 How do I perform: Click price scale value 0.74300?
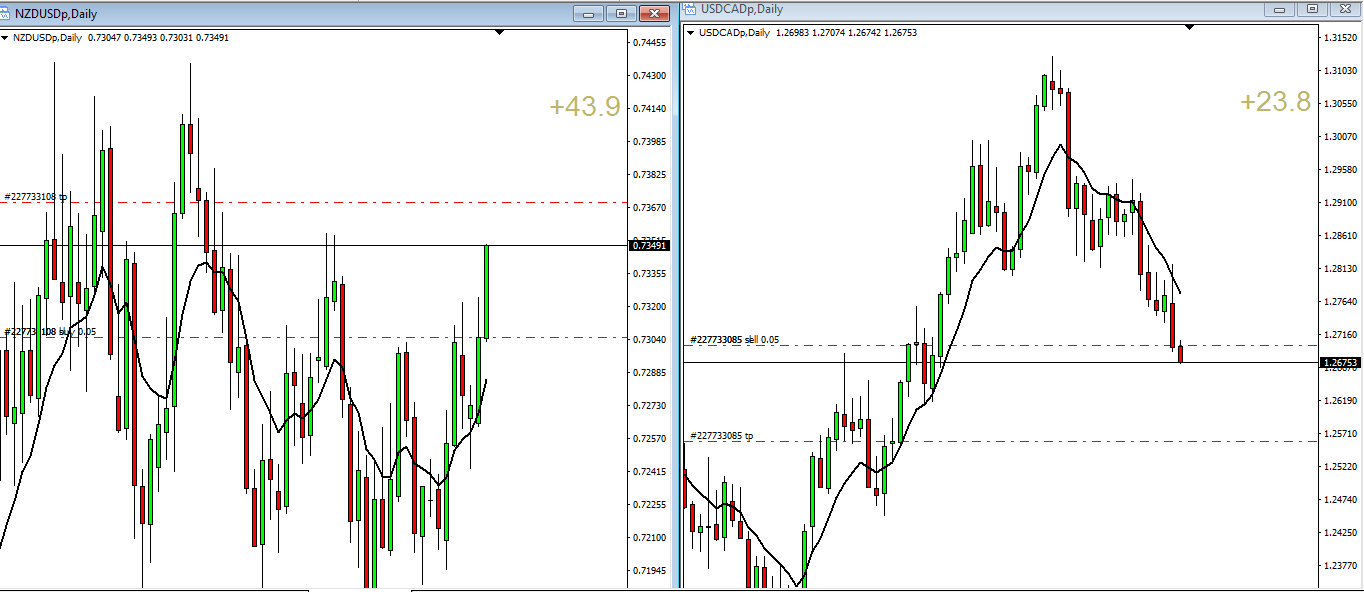[651, 76]
